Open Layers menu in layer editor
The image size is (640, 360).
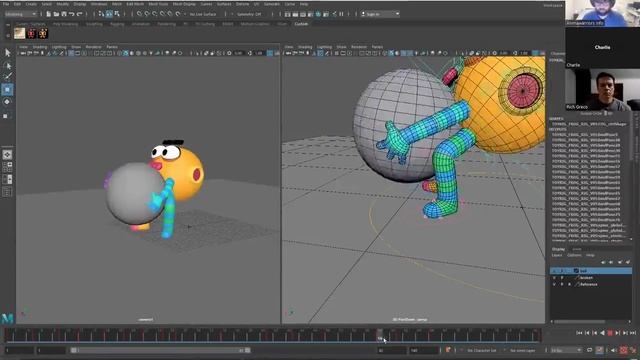click(557, 255)
